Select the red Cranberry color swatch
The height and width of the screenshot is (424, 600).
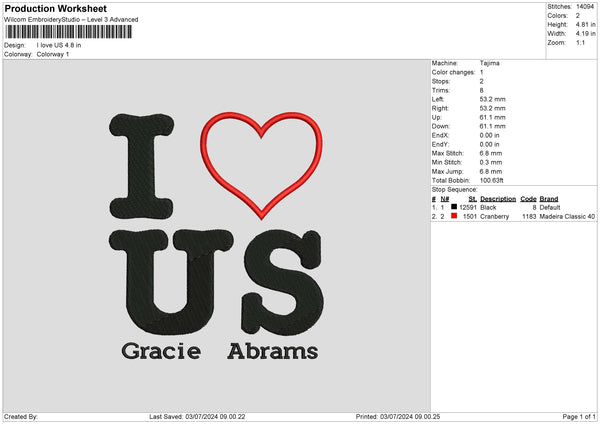click(454, 216)
